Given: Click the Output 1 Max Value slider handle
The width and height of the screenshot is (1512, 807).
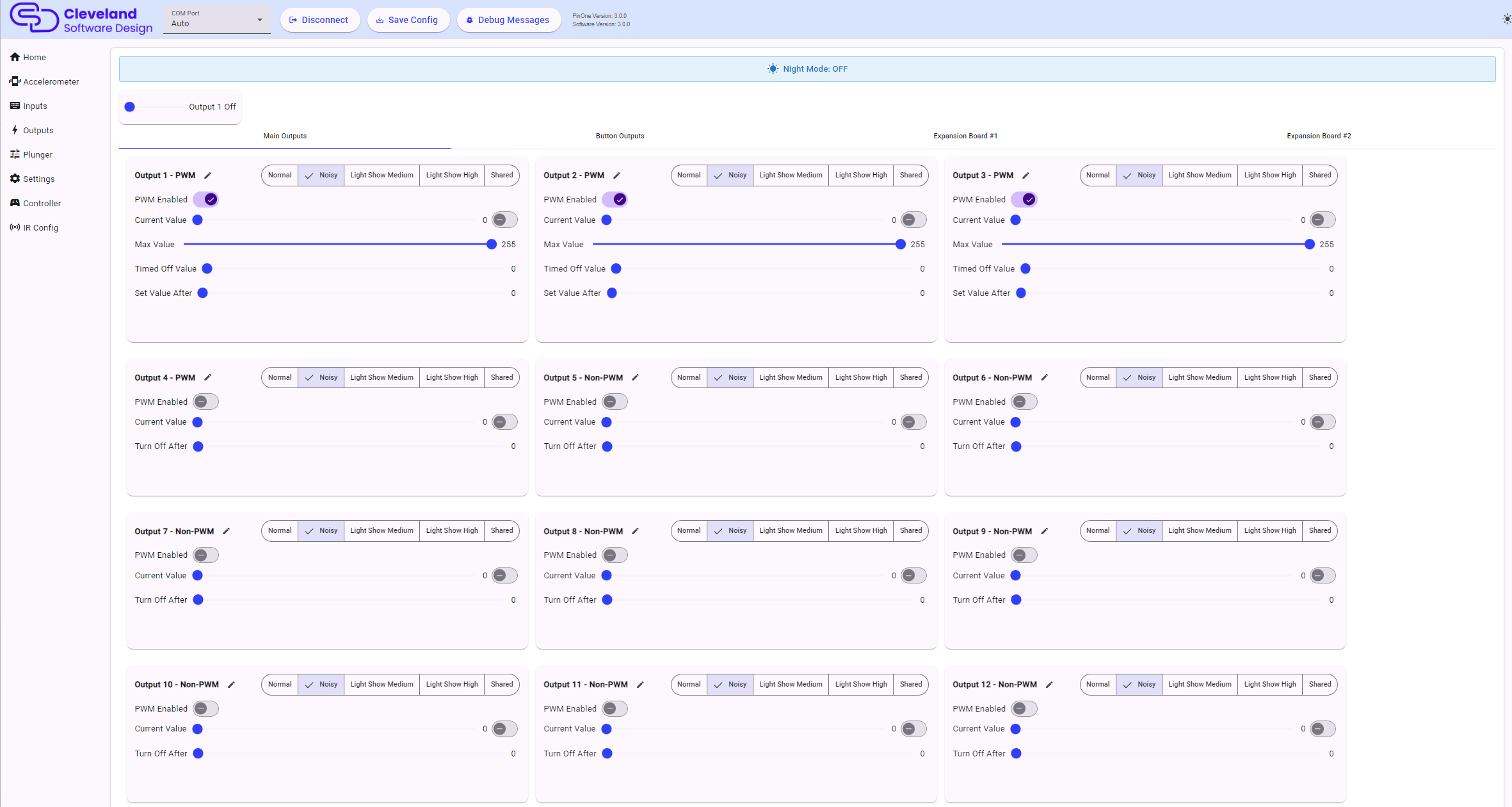Looking at the screenshot, I should (491, 244).
